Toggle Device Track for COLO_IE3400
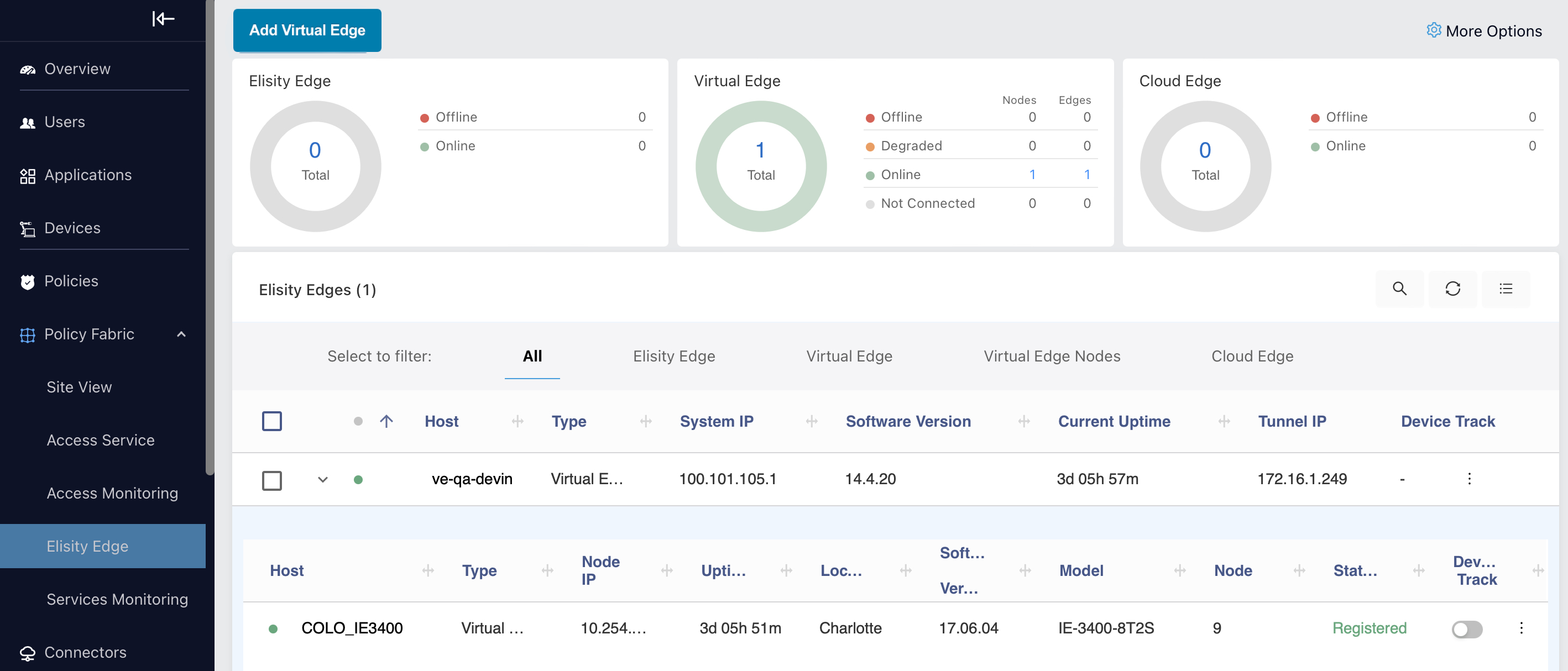This screenshot has height=671, width=1568. pos(1466,629)
